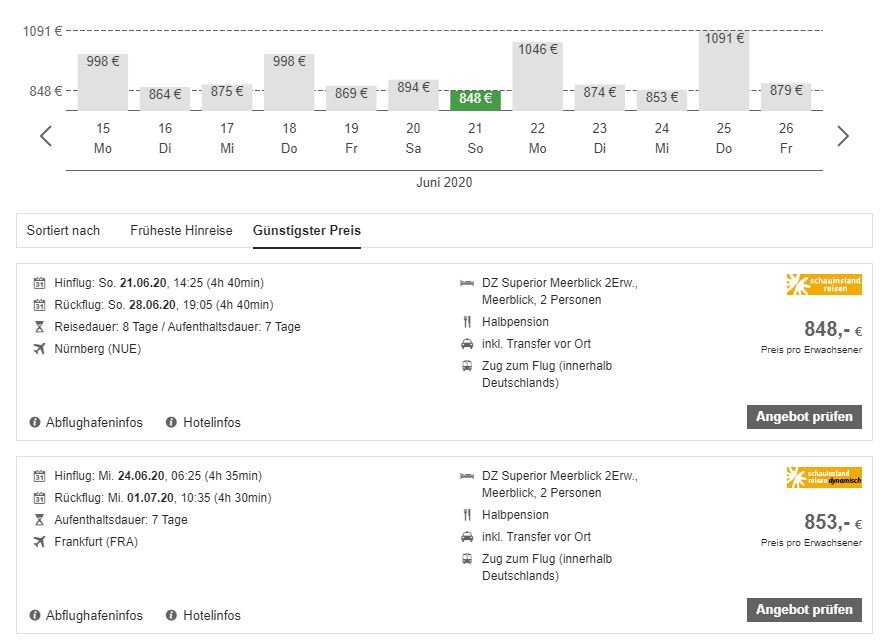This screenshot has width=890, height=641.
Task: Open Abflughafeninfos for Nürnberg offer
Action: (94, 422)
